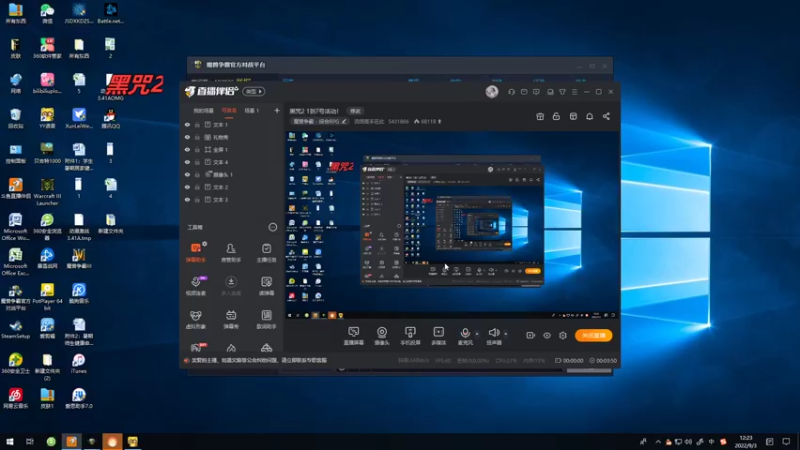Click the unlock padlock icon above preview

556,116
